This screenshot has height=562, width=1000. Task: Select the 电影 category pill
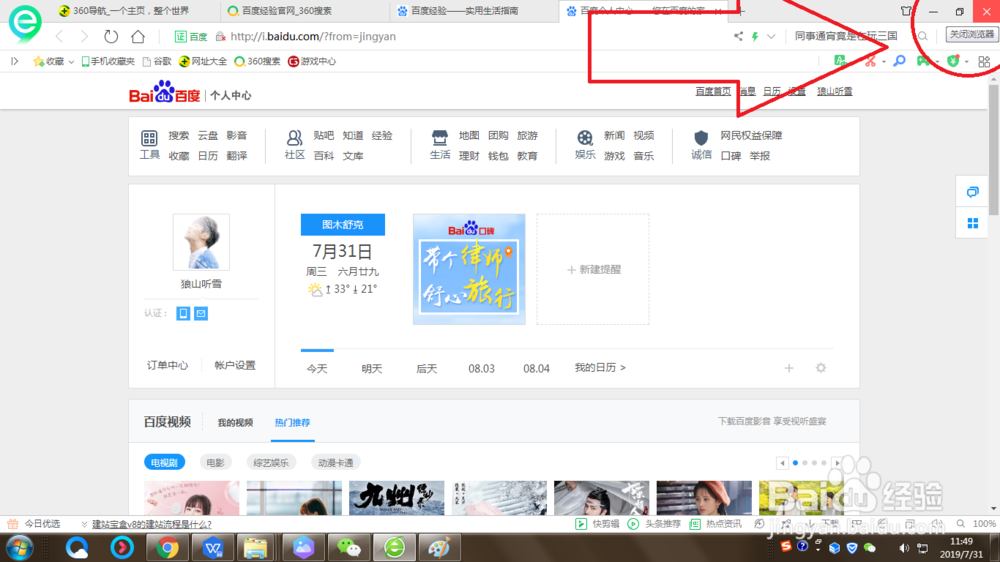pyautogui.click(x=216, y=462)
